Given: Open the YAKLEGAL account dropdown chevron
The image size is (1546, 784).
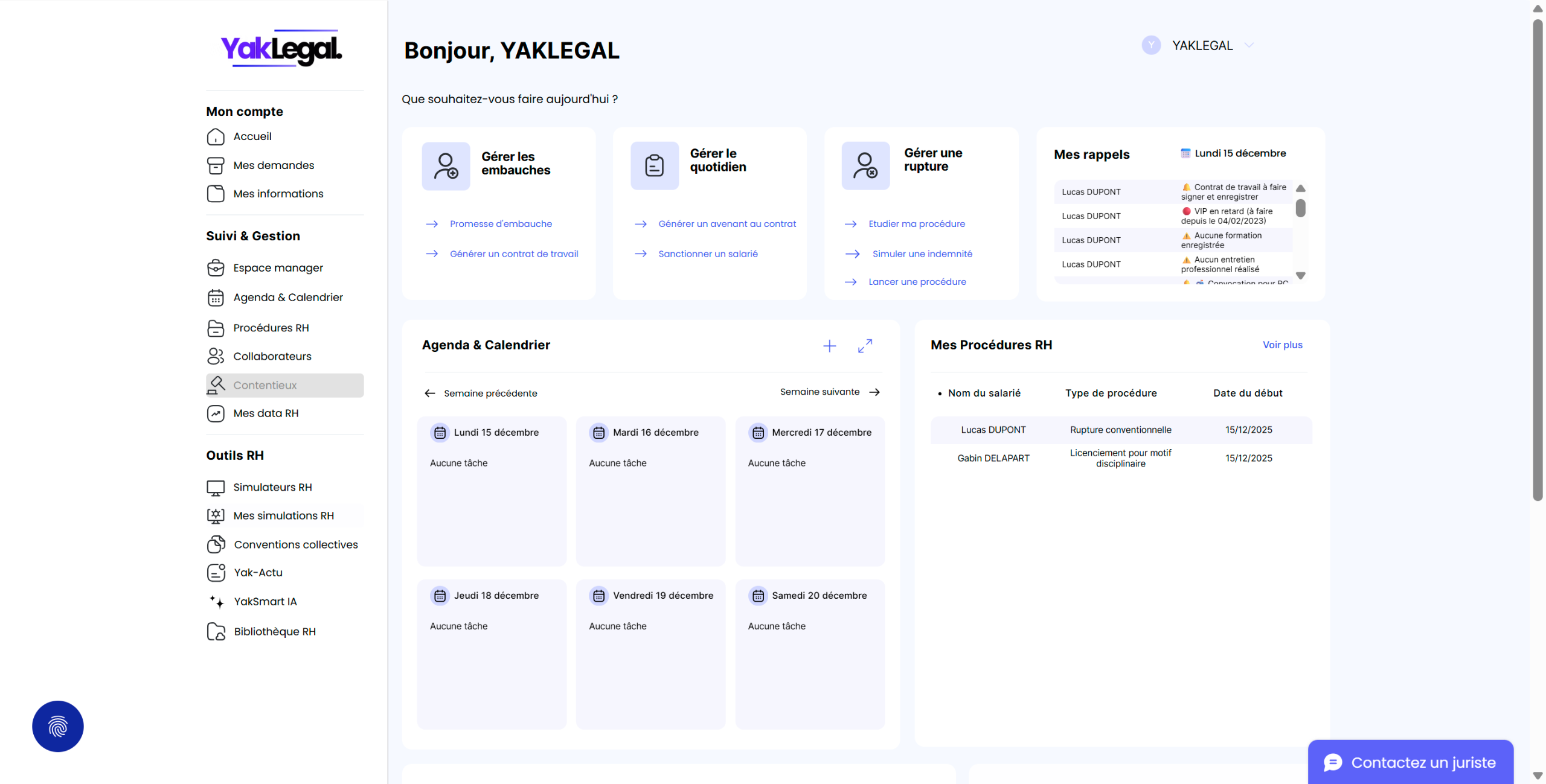Looking at the screenshot, I should [x=1249, y=45].
